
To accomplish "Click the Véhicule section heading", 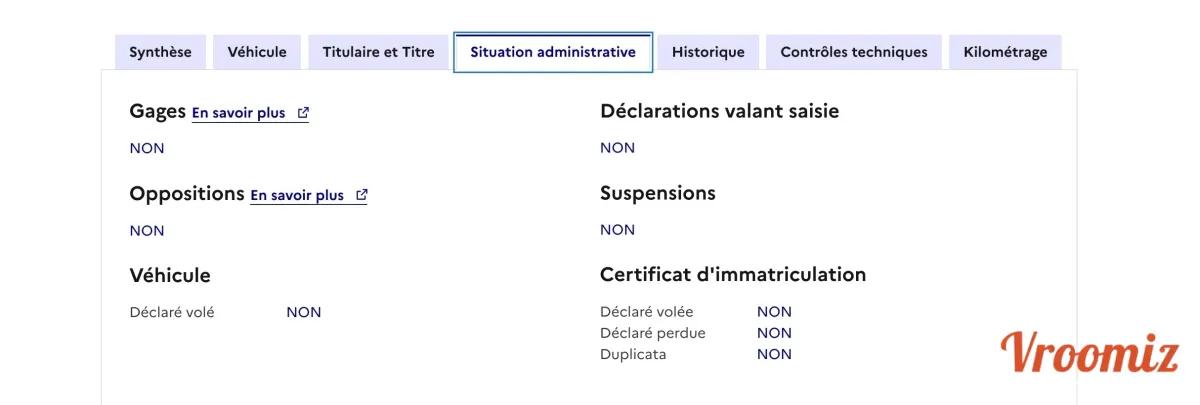I will click(170, 275).
